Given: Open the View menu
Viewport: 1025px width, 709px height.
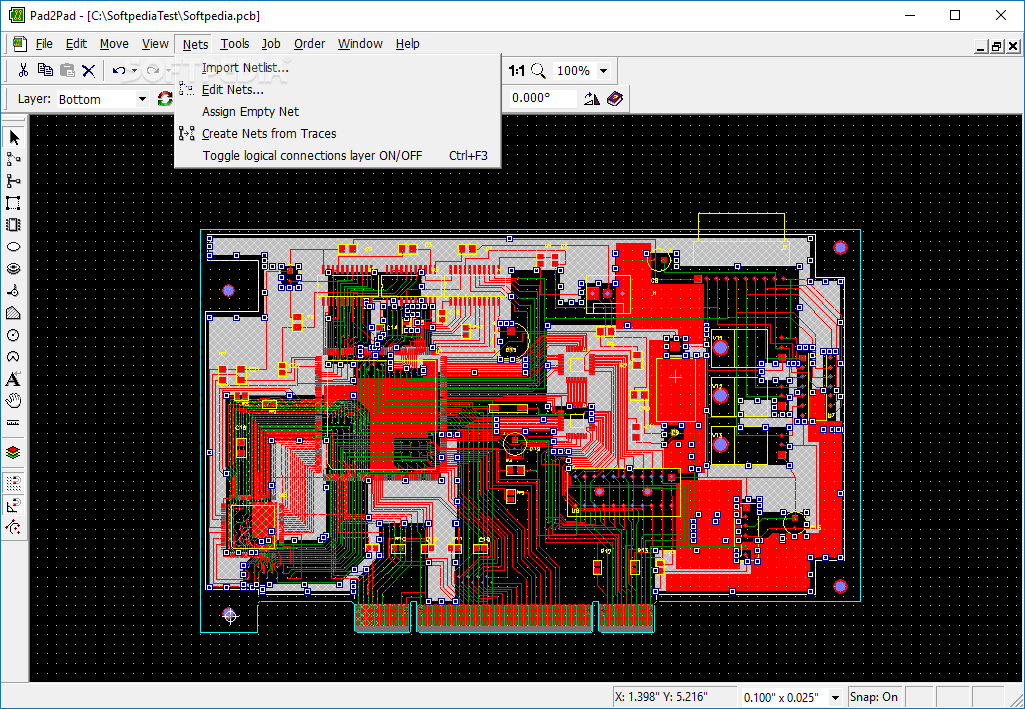Looking at the screenshot, I should (155, 44).
